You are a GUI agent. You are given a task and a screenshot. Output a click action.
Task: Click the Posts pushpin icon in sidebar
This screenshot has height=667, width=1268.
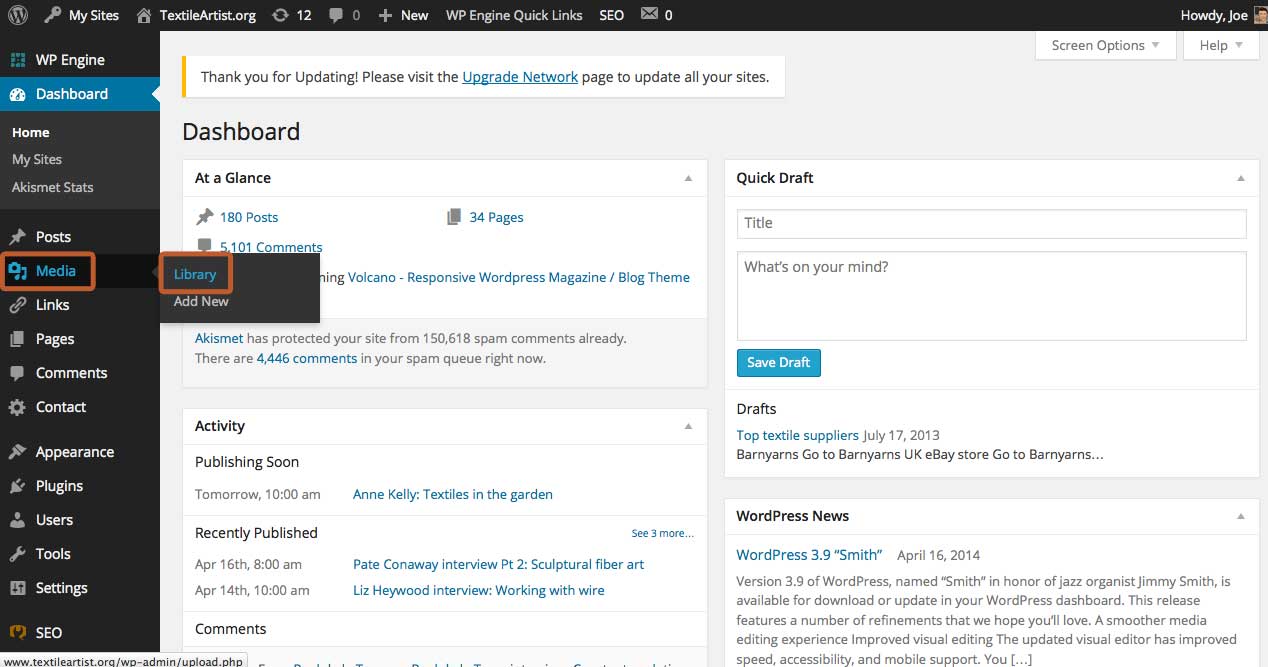[x=18, y=237]
